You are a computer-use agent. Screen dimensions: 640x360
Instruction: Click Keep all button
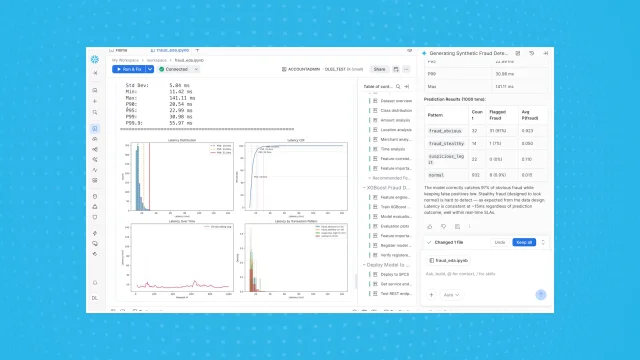(524, 242)
